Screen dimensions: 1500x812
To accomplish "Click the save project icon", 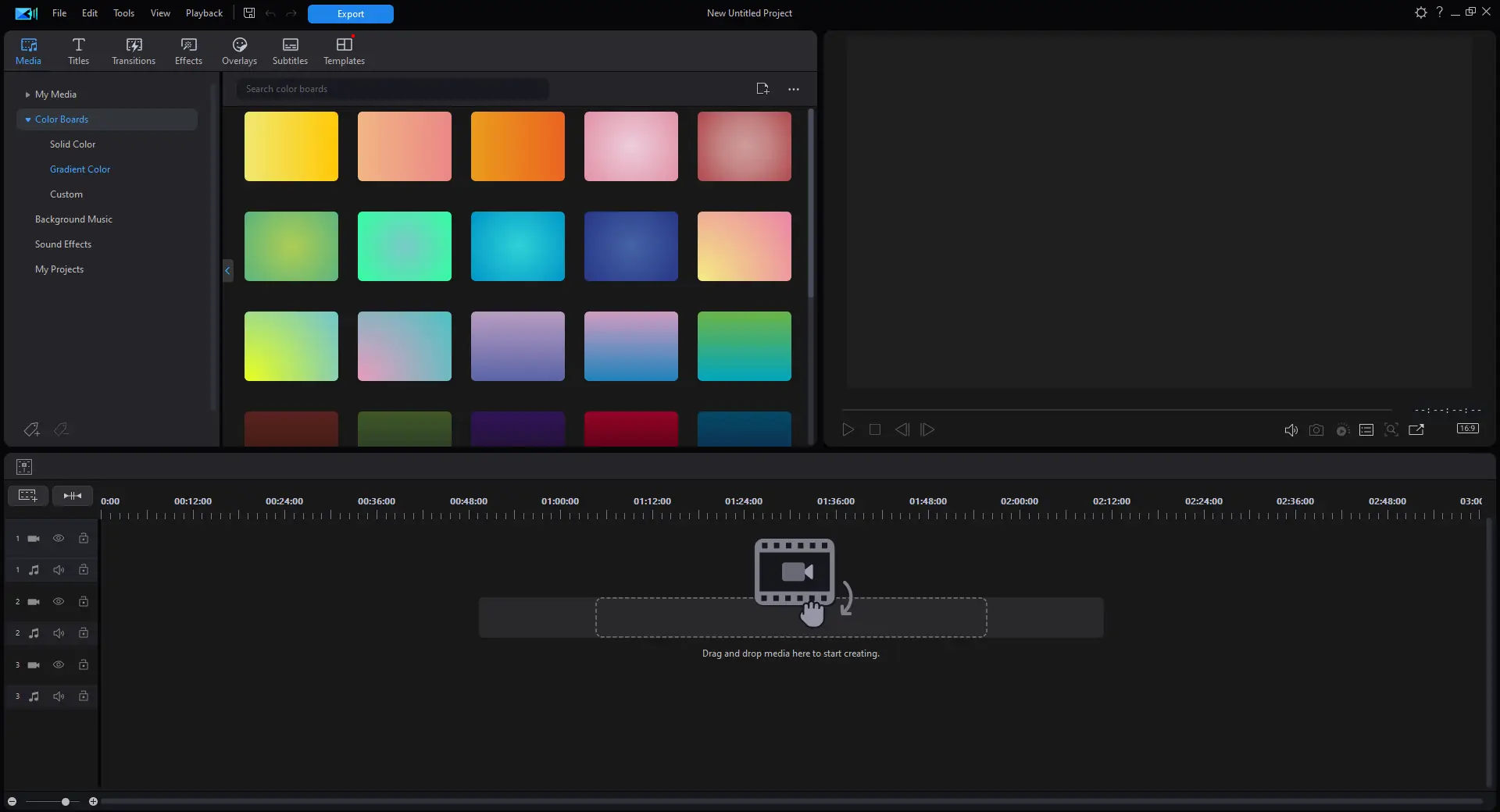I will (249, 13).
